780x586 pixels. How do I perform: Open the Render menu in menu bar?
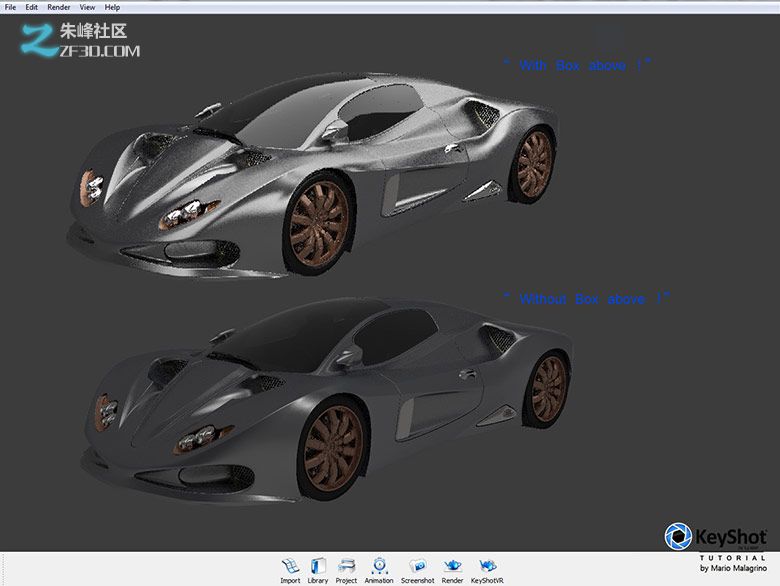click(59, 7)
